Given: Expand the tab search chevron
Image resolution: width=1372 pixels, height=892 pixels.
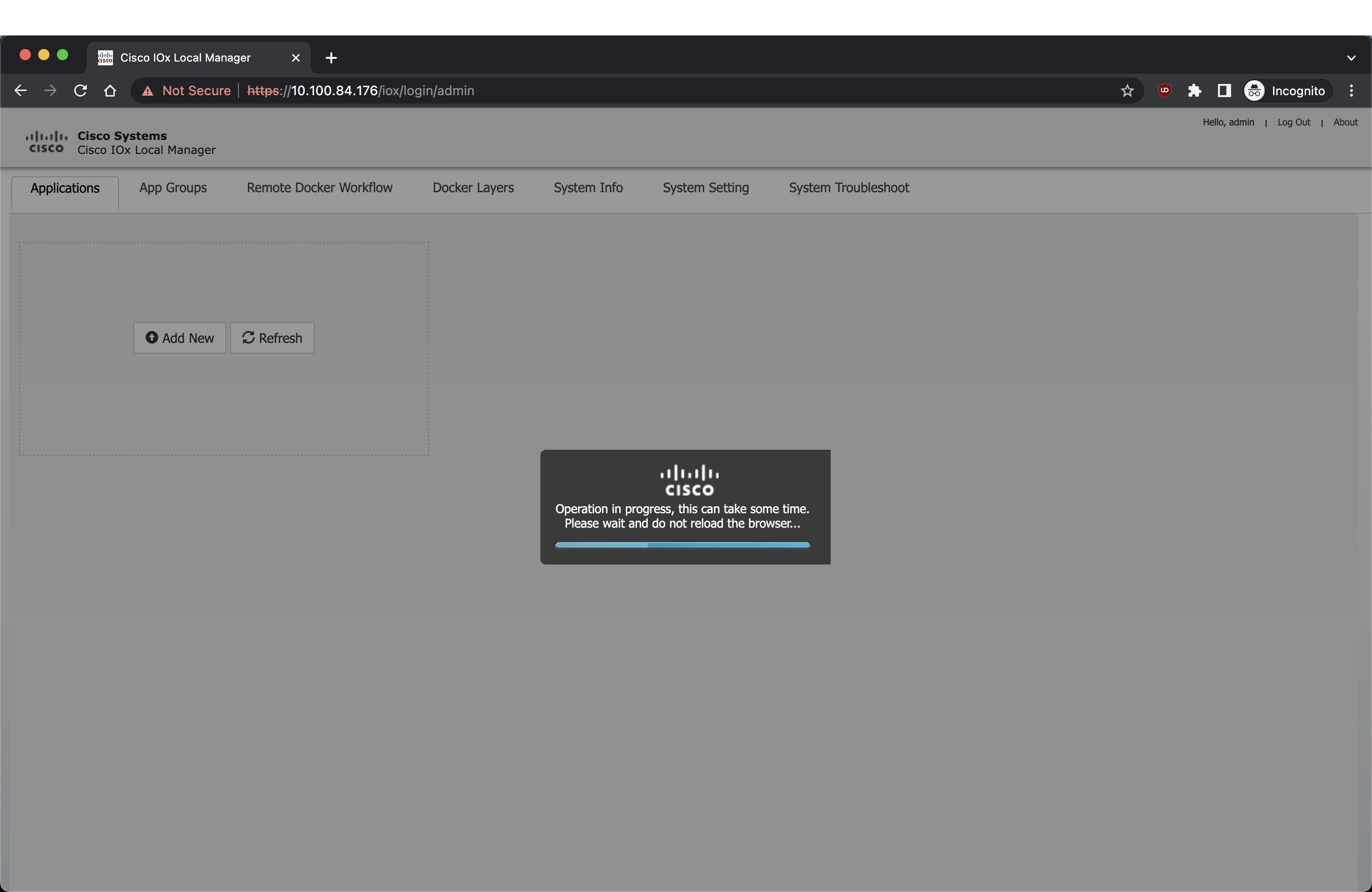Looking at the screenshot, I should [x=1351, y=58].
